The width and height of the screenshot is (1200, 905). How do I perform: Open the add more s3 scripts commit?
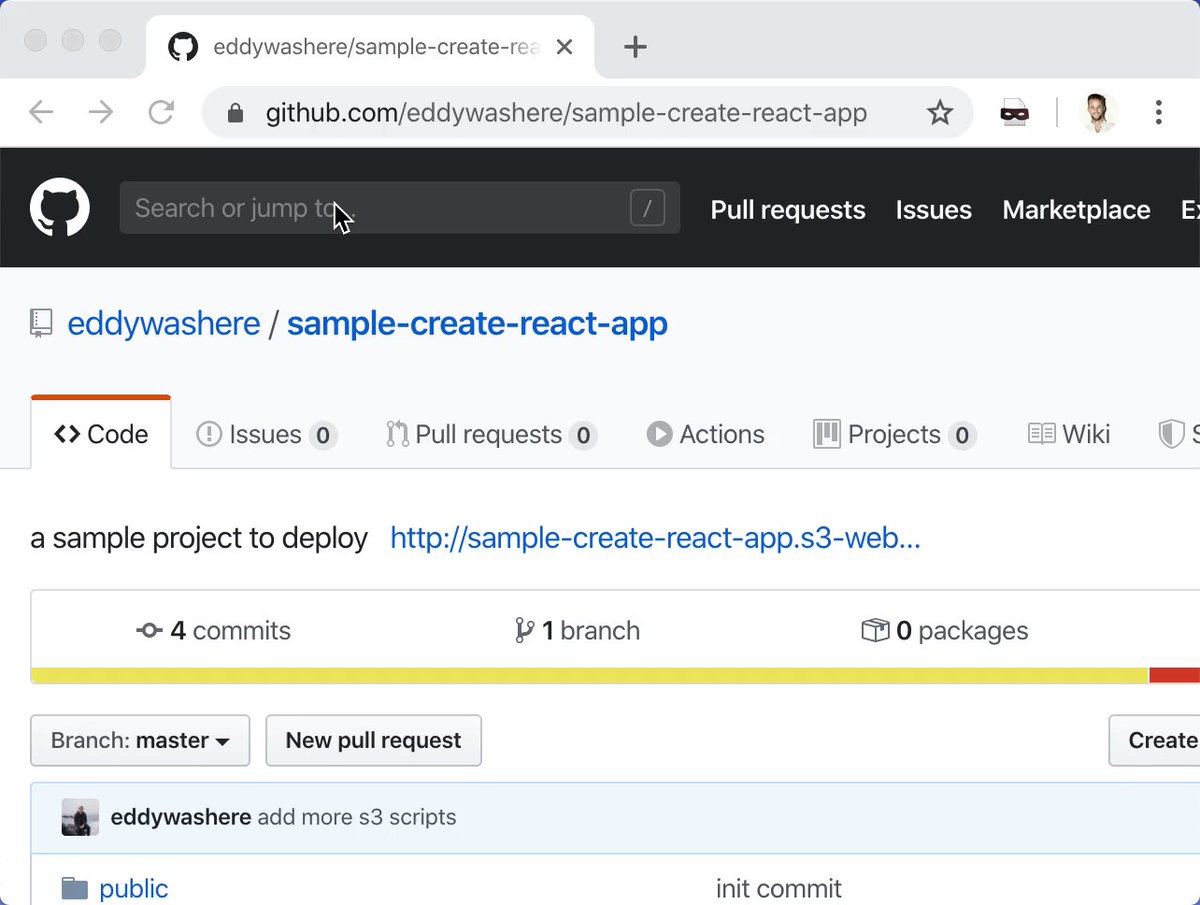click(357, 817)
